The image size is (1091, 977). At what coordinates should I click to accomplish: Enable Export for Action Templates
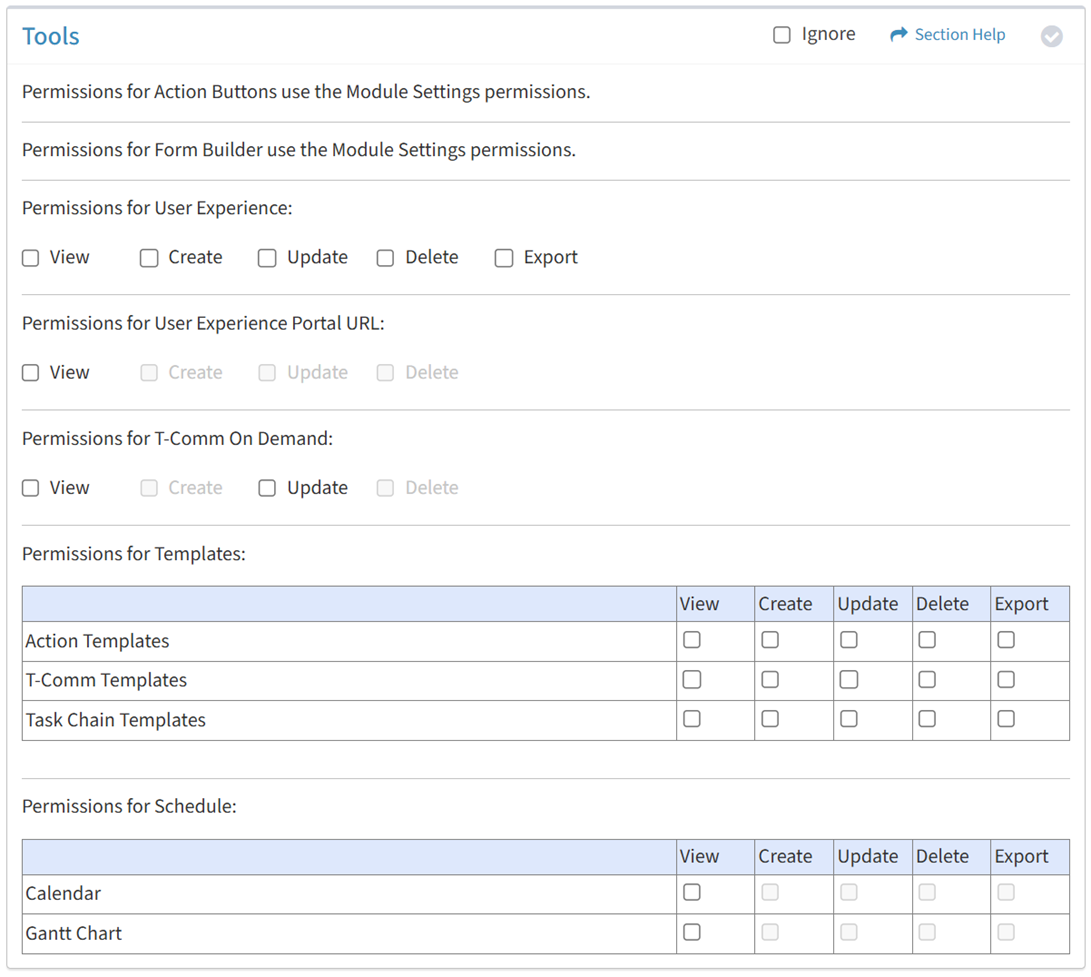[1006, 640]
